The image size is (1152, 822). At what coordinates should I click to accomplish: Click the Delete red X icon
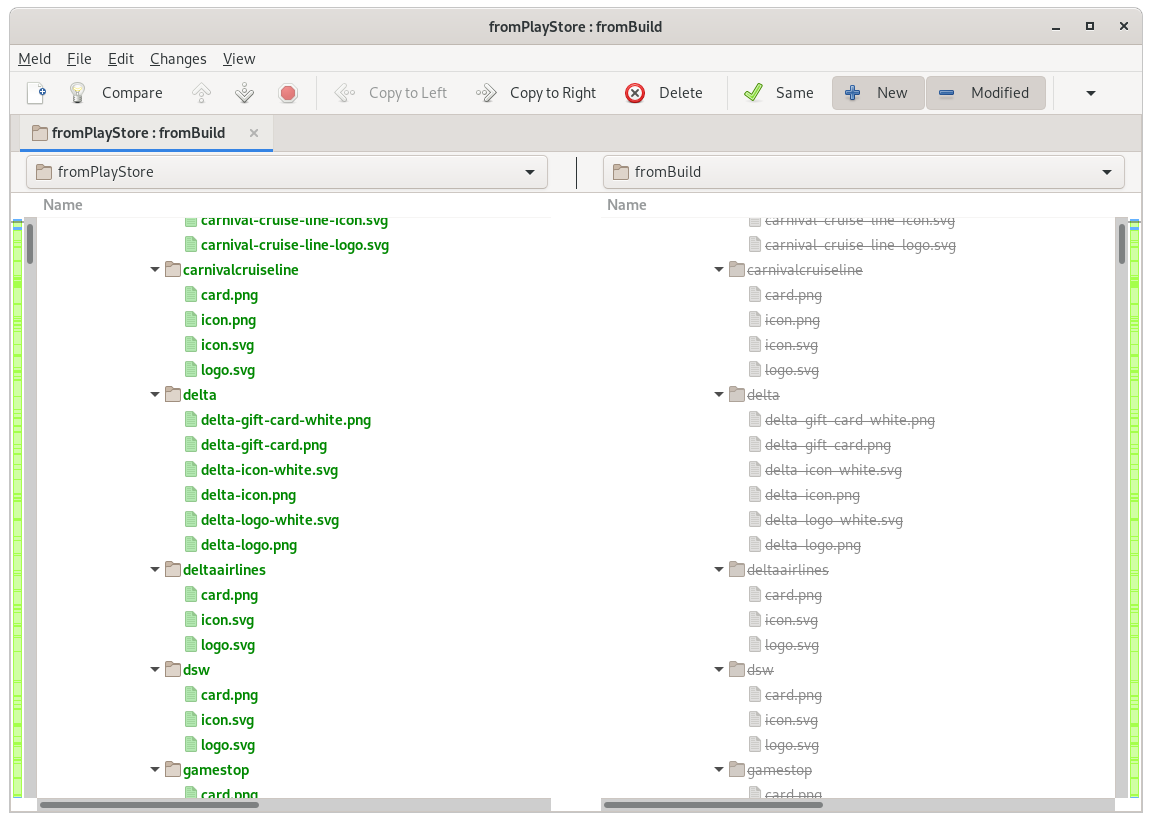pyautogui.click(x=635, y=93)
